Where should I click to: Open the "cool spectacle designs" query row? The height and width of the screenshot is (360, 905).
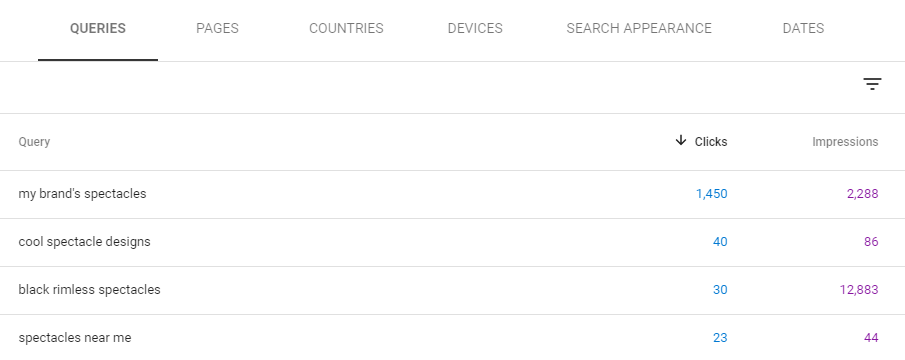(452, 242)
